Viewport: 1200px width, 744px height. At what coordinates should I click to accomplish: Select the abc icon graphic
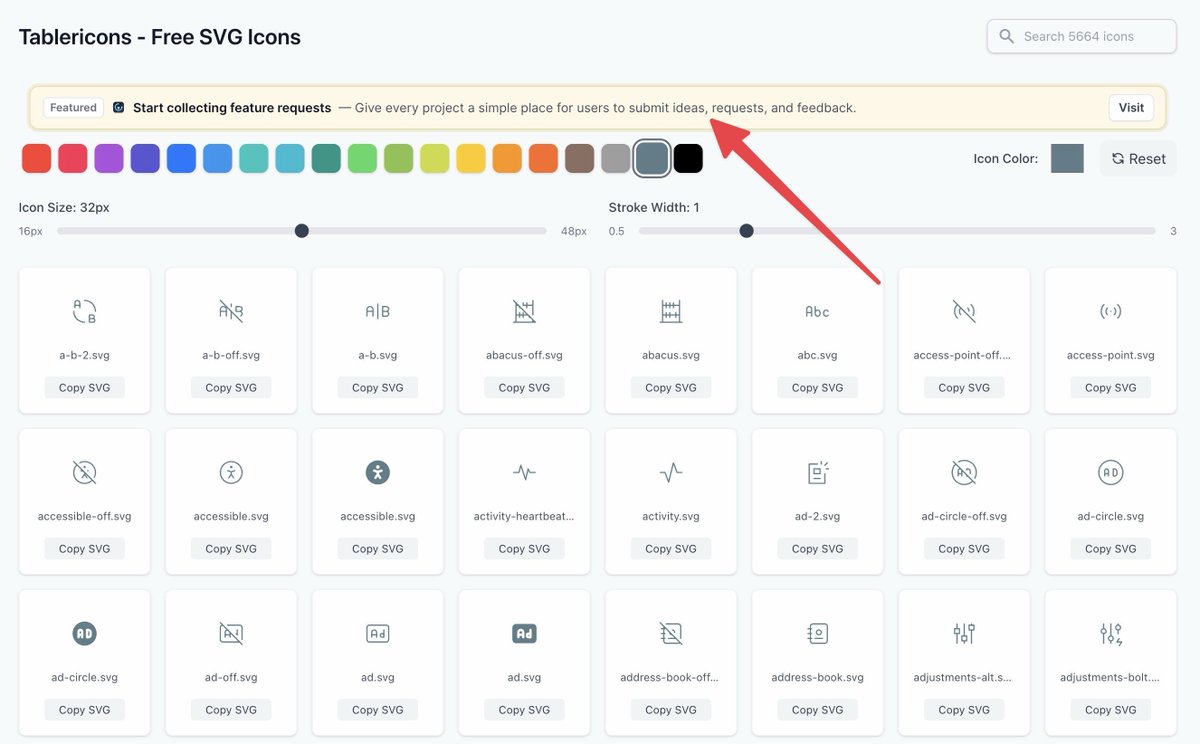click(817, 311)
